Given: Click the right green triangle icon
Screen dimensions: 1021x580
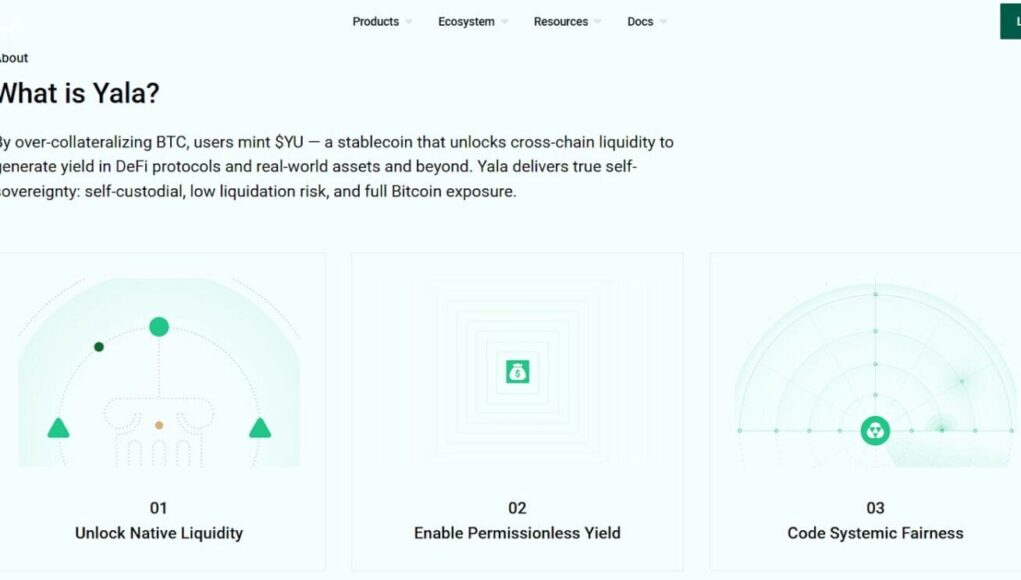Looking at the screenshot, I should 260,428.
